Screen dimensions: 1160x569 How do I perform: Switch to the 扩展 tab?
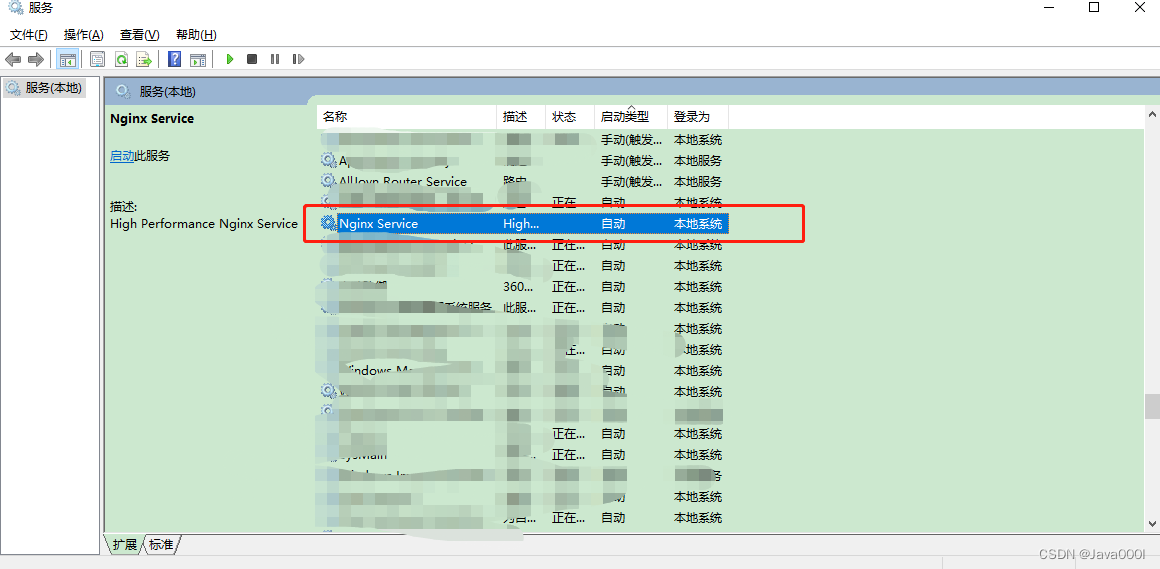tap(125, 545)
